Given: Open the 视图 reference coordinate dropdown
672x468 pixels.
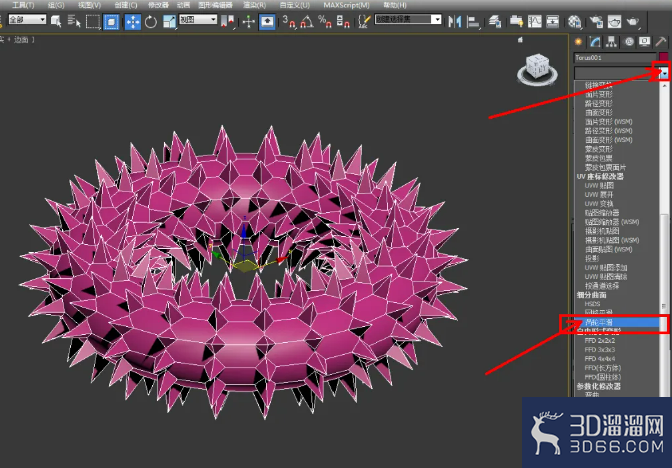Looking at the screenshot, I should (198, 19).
